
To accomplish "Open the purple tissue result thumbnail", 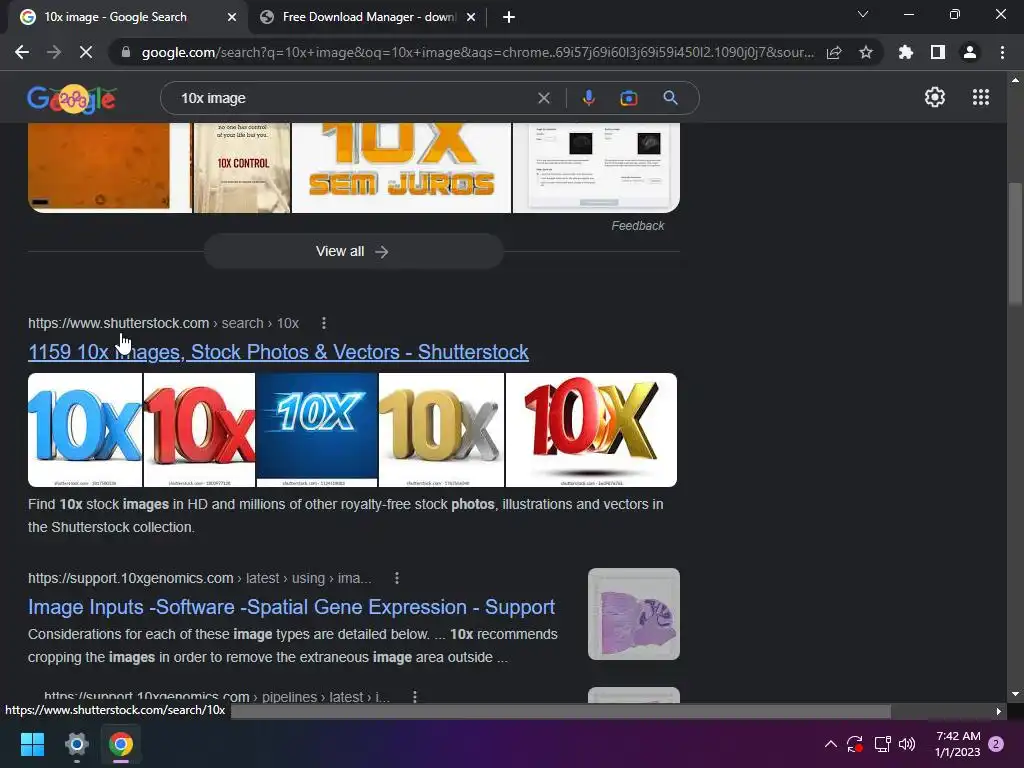I will click(633, 614).
